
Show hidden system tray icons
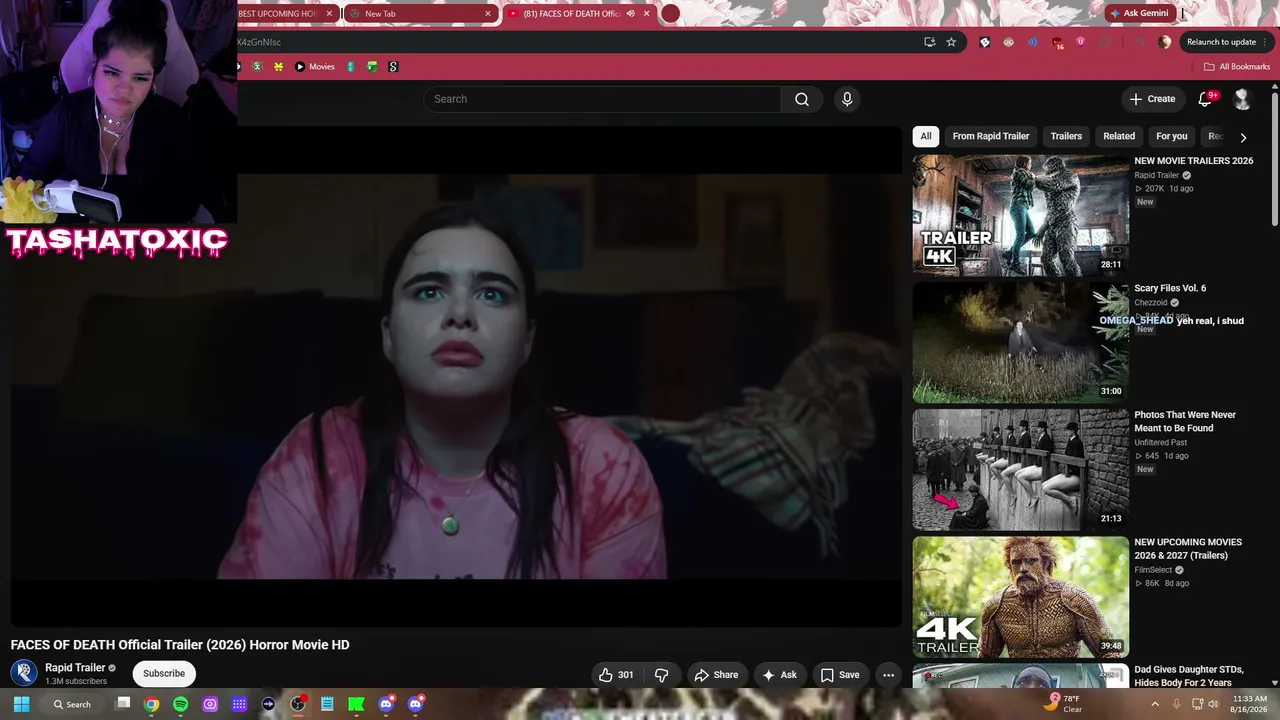pyautogui.click(x=1155, y=704)
